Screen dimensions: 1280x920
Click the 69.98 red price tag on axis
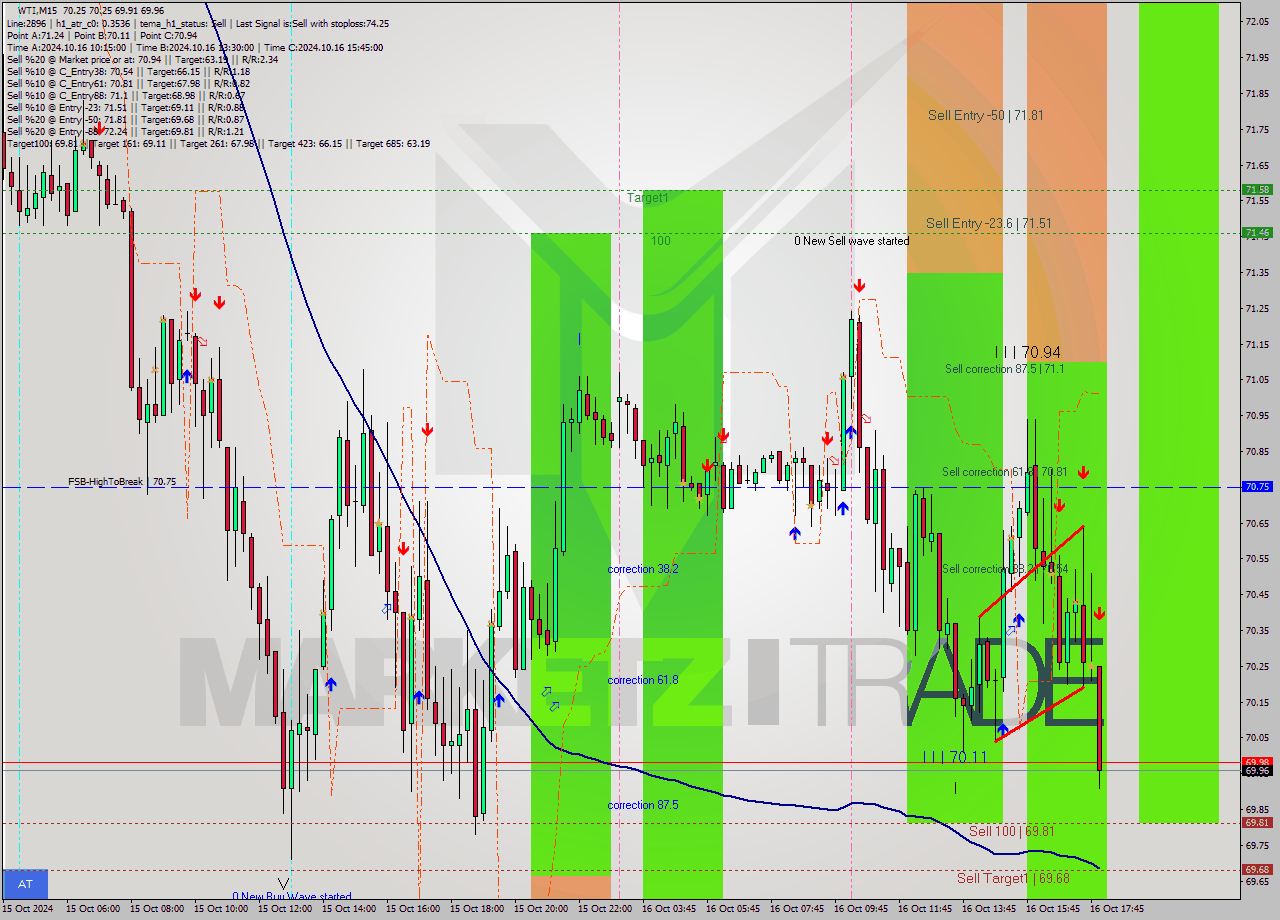coord(1257,762)
